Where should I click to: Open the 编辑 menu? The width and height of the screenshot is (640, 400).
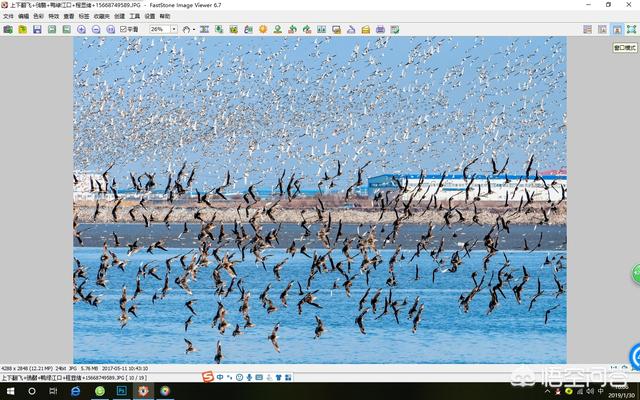point(23,16)
